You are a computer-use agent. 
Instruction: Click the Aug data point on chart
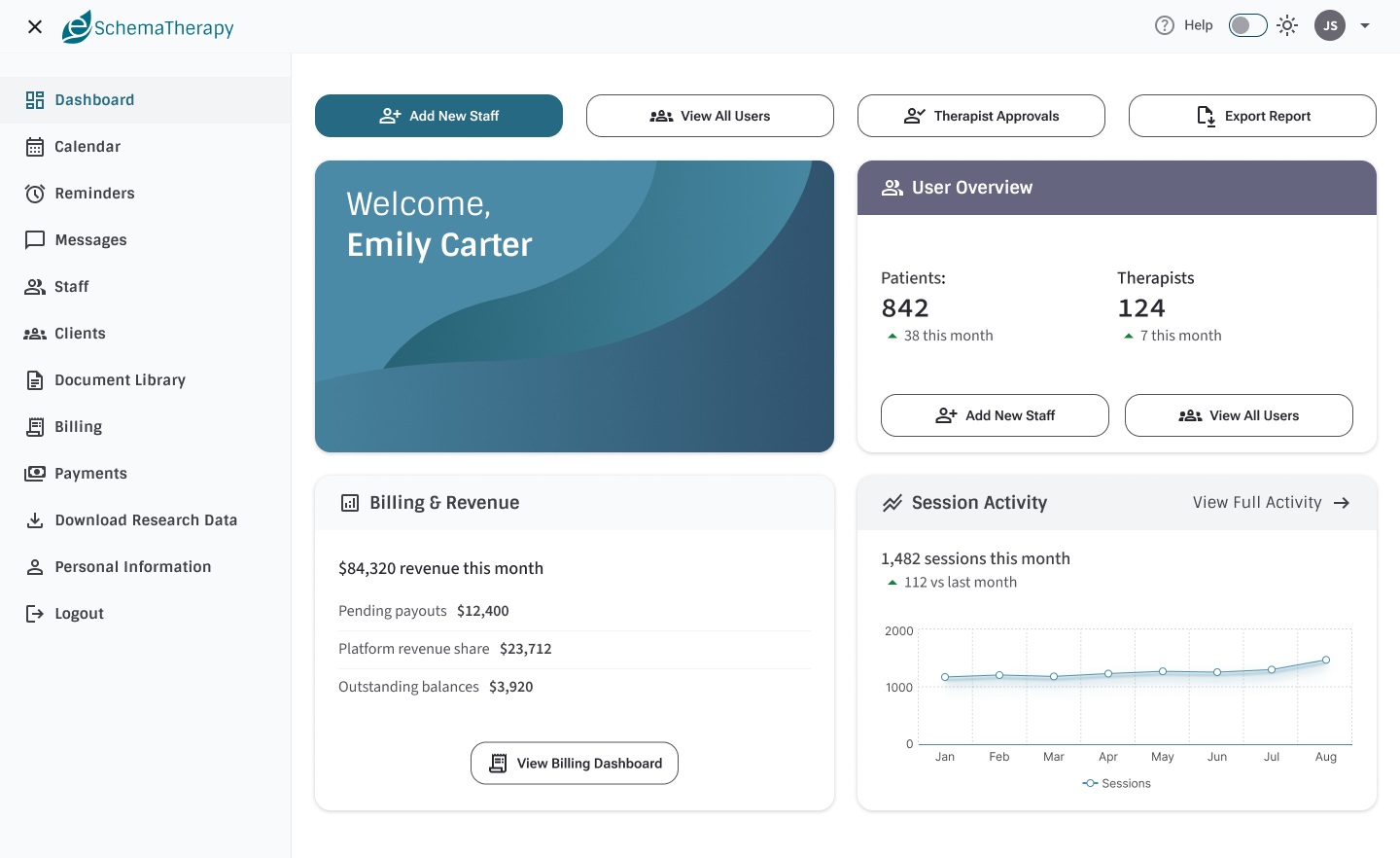pyautogui.click(x=1326, y=661)
